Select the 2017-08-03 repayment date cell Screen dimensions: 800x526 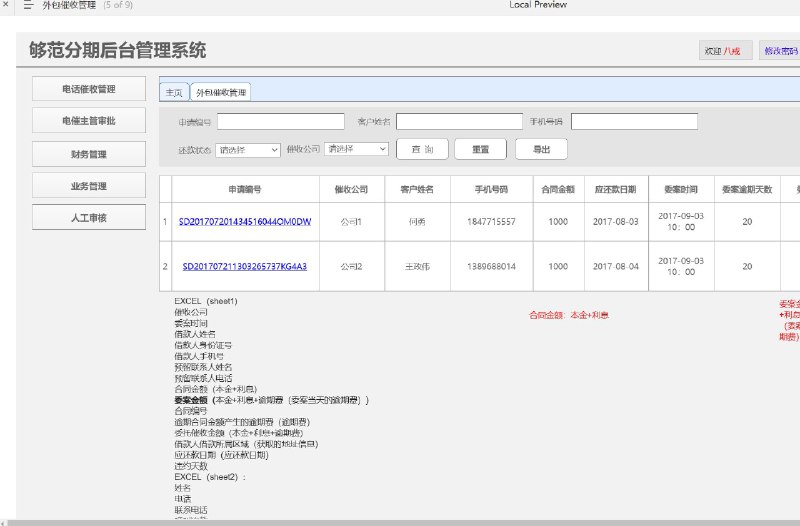616,221
